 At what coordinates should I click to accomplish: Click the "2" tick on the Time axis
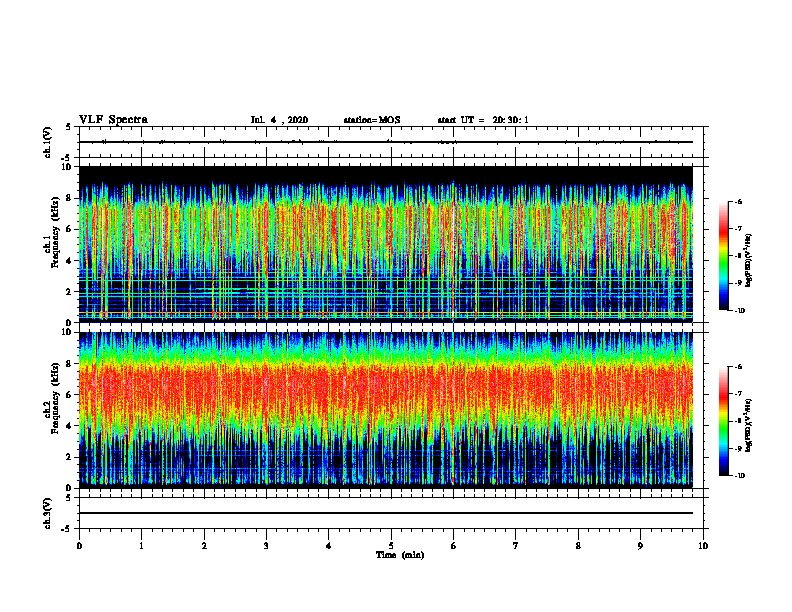[204, 546]
